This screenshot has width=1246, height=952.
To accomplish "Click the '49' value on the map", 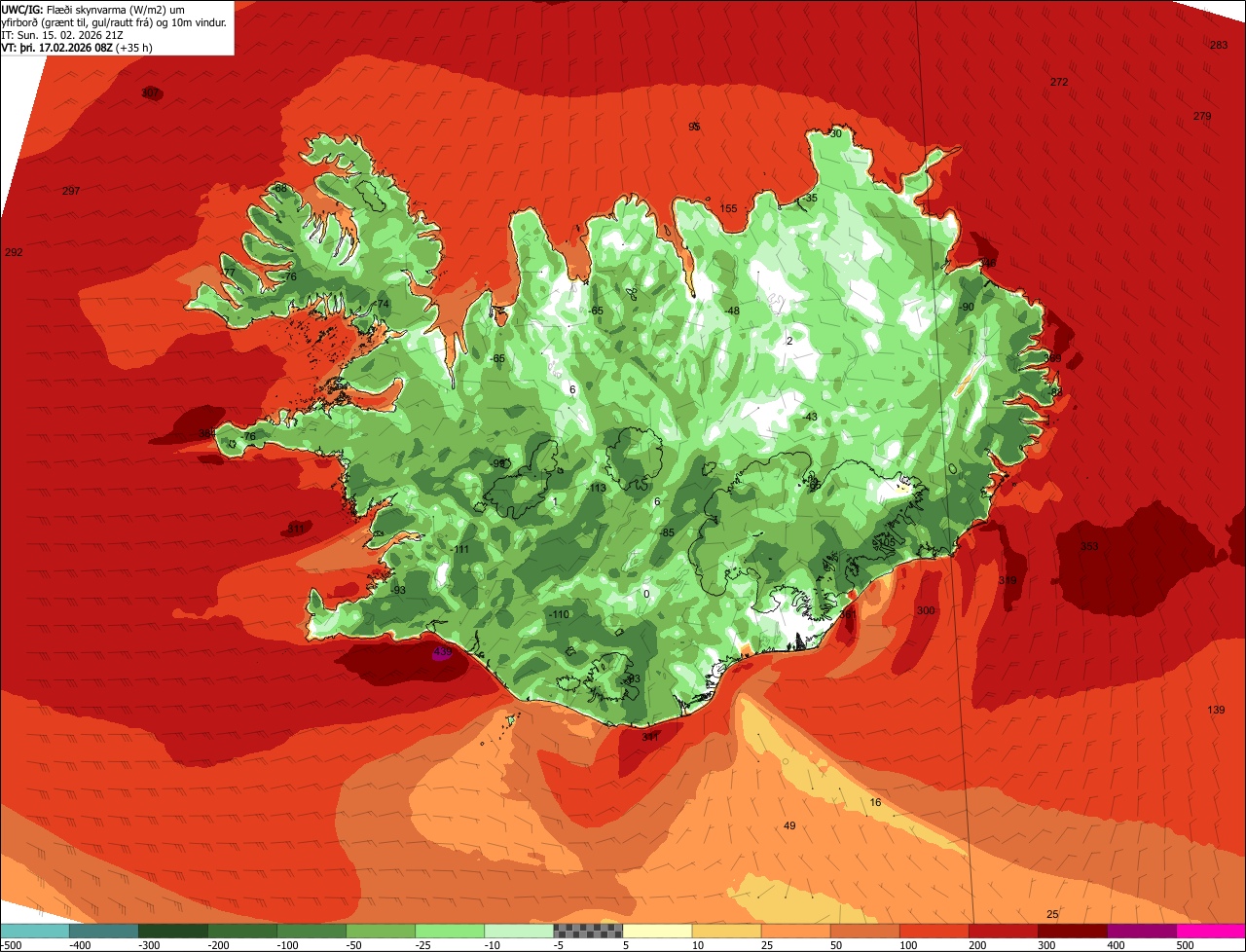I will [x=789, y=825].
